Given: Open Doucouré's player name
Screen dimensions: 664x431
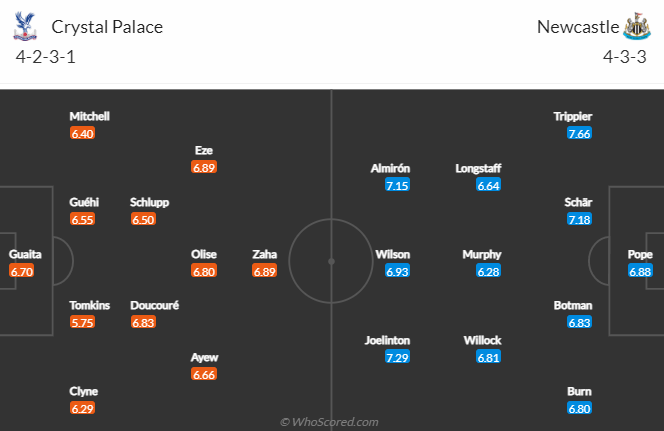Looking at the screenshot, I should coord(155,305).
